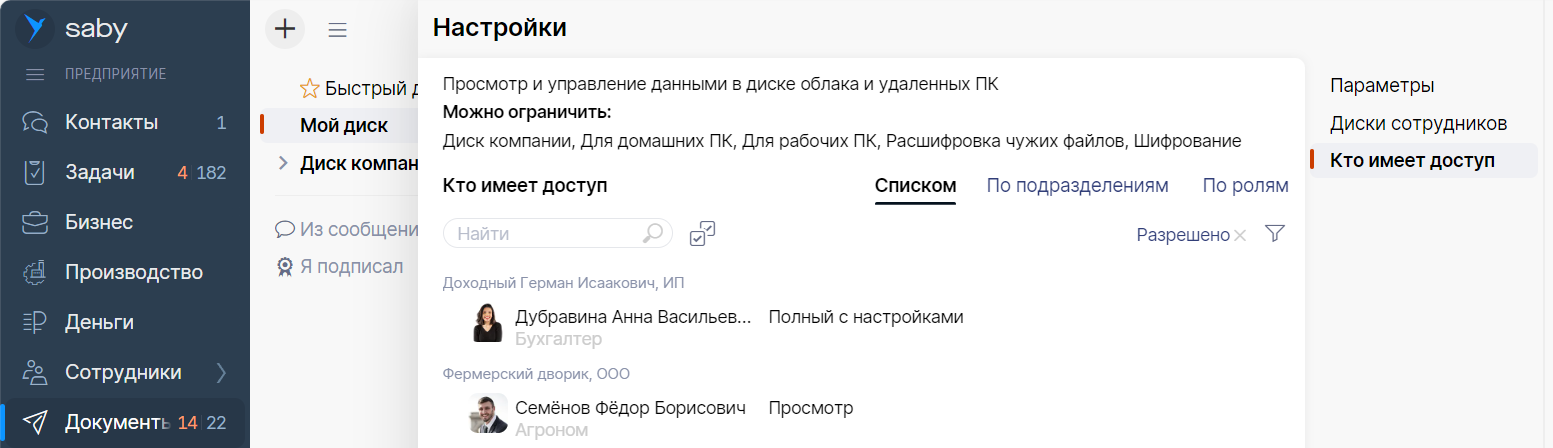Click the Saby logo icon
The image size is (1553, 448).
pos(36,29)
